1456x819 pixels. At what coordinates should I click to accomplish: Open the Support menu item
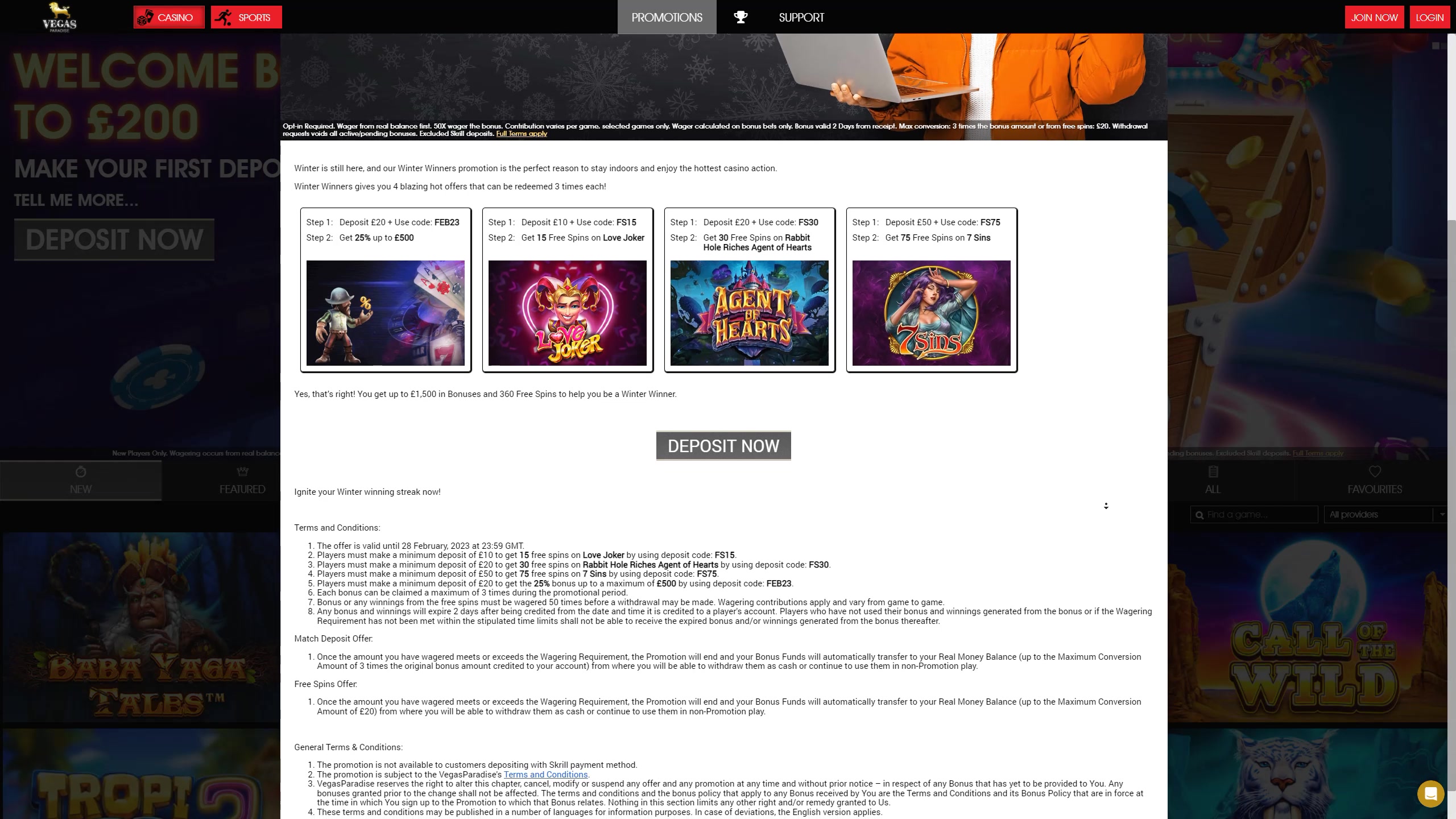pos(801,17)
